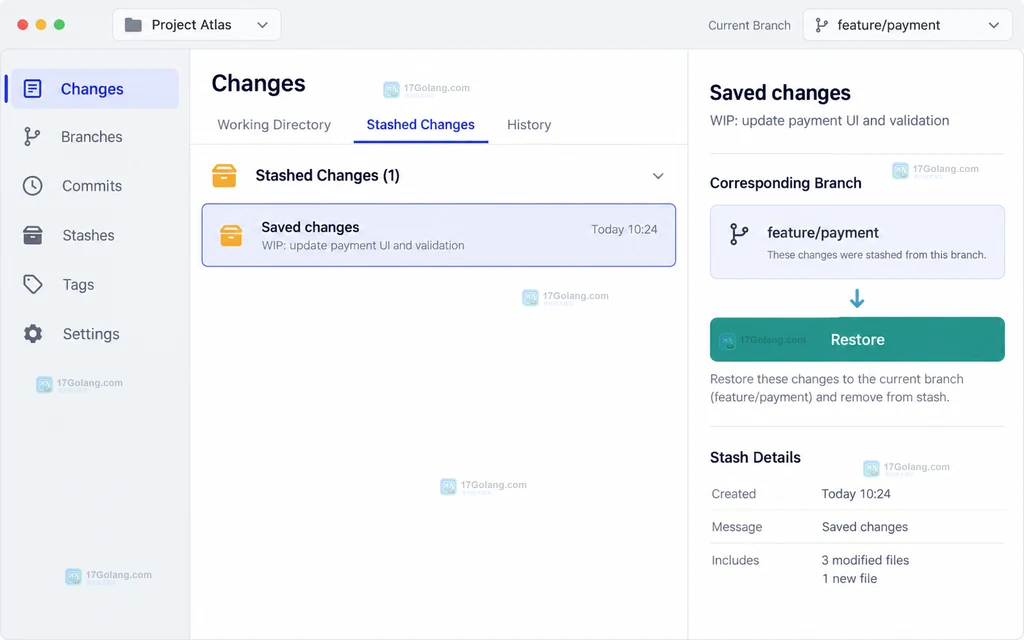Viewport: 1024px width, 640px height.
Task: Click the 'Today 10:24' timestamp in the stash row
Action: click(624, 229)
